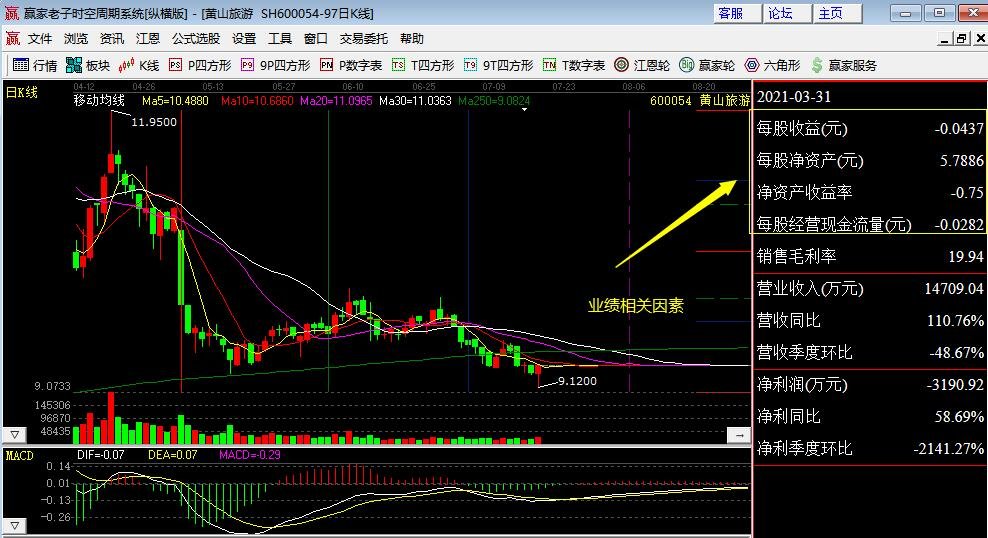The height and width of the screenshot is (538, 988).
Task: Select the Ma5=10.4880 average label
Action: click(x=175, y=100)
